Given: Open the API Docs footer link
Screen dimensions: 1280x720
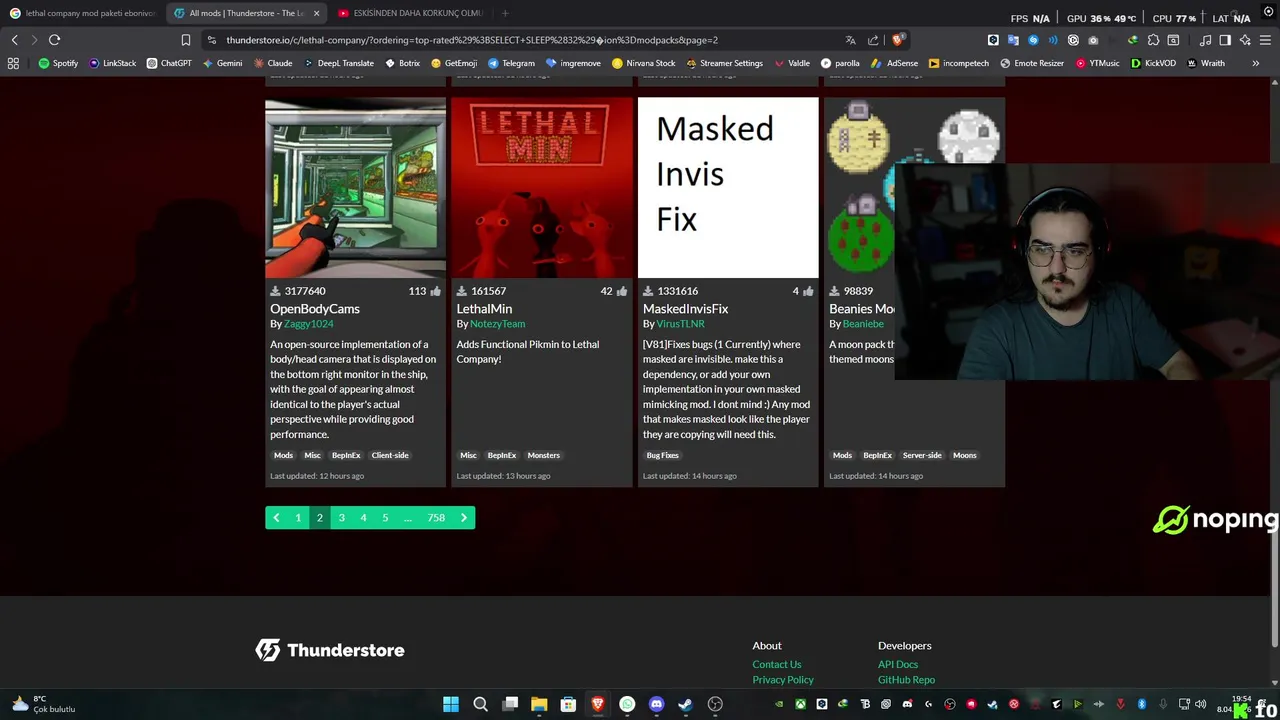Looking at the screenshot, I should [898, 664].
